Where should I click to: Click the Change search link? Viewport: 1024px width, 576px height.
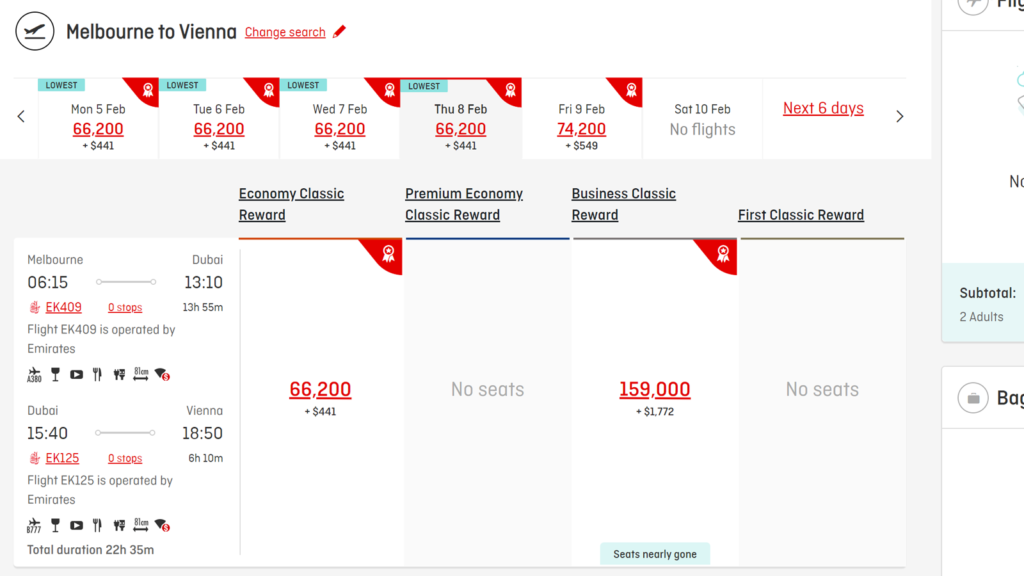(285, 32)
